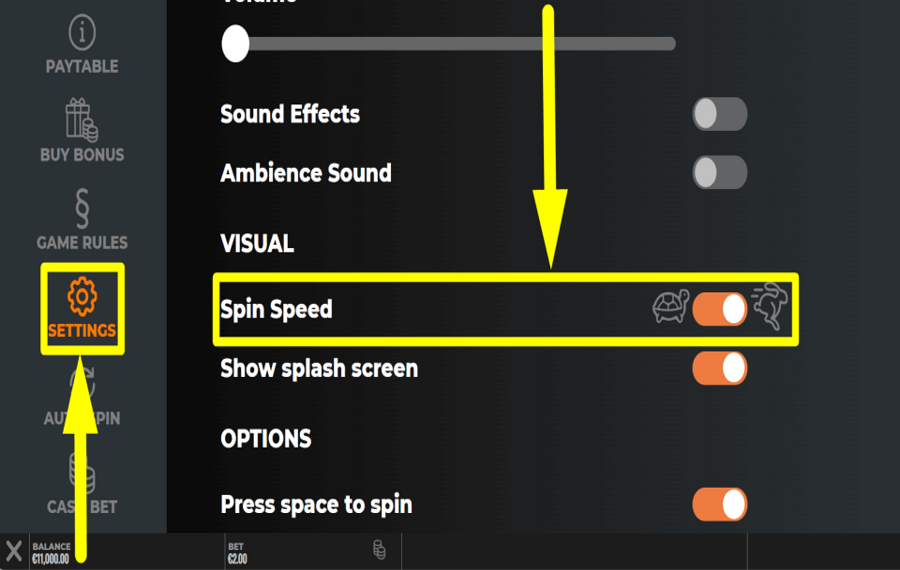900x570 pixels.
Task: Click the Buy Bonus gift icon
Action: click(x=82, y=120)
